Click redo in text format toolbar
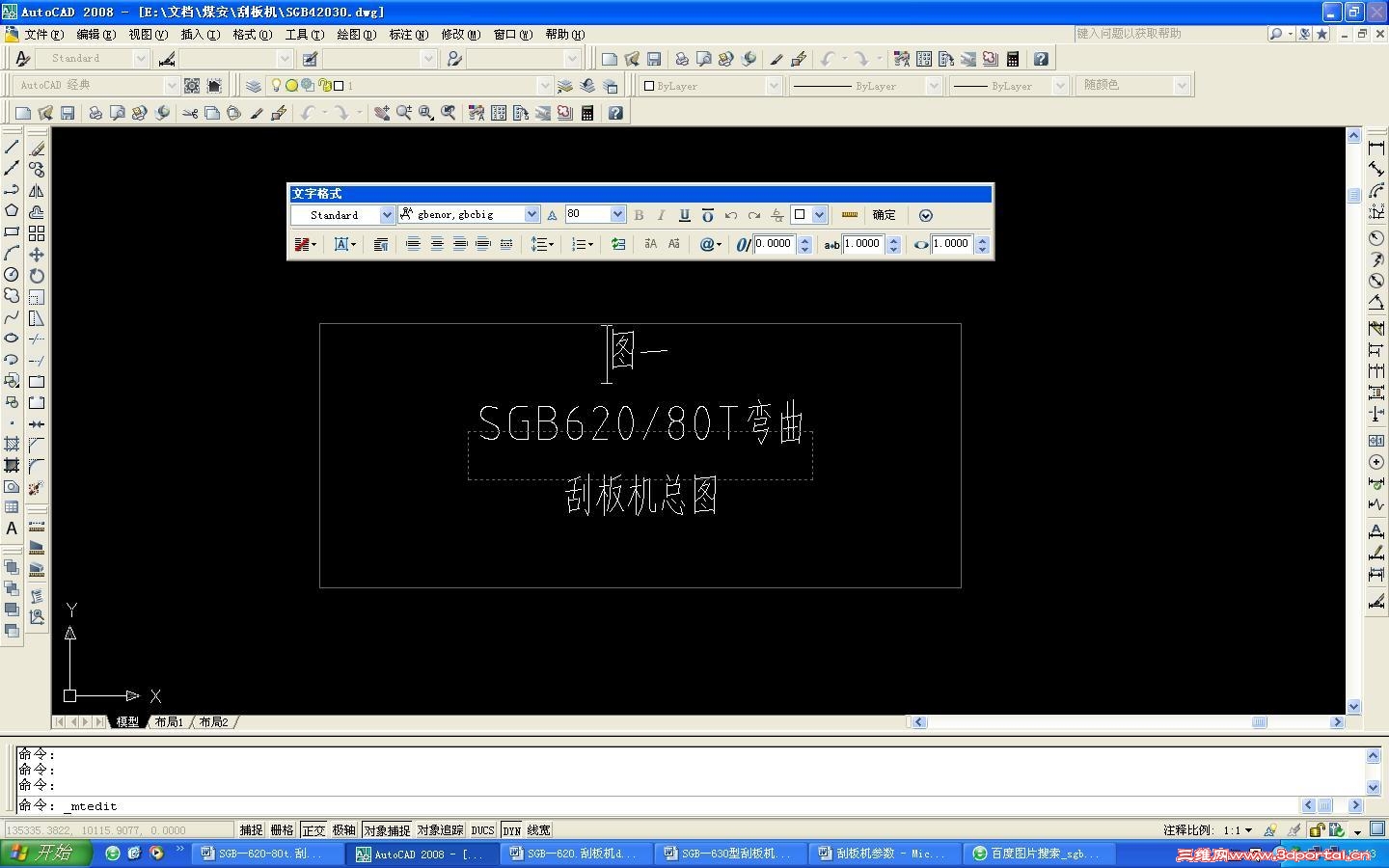The image size is (1389, 868). click(754, 215)
